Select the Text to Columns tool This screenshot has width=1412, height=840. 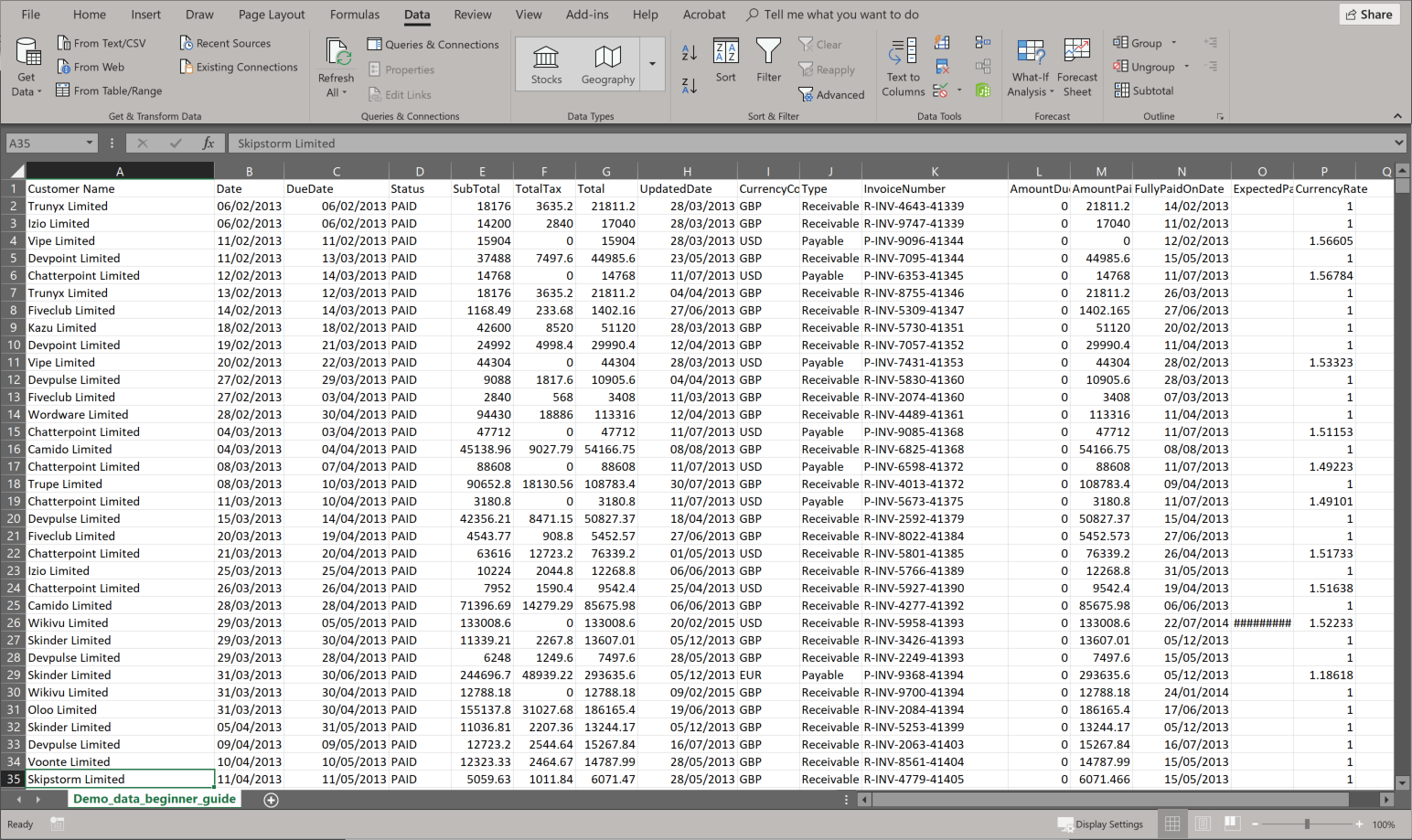[903, 67]
